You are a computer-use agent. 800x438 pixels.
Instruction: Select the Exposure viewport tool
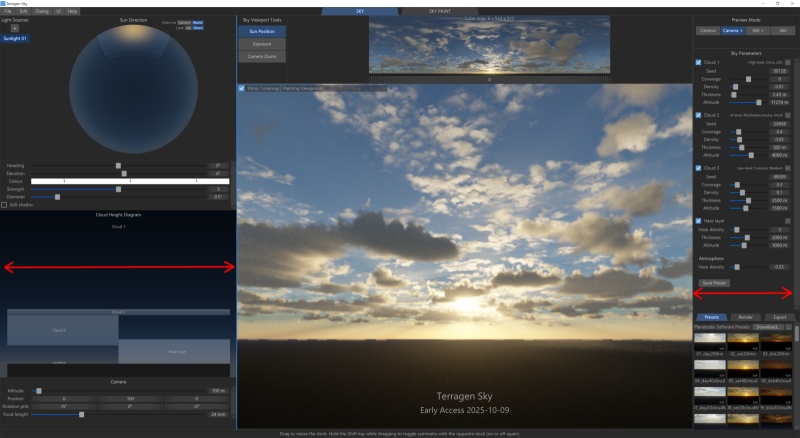coord(263,44)
